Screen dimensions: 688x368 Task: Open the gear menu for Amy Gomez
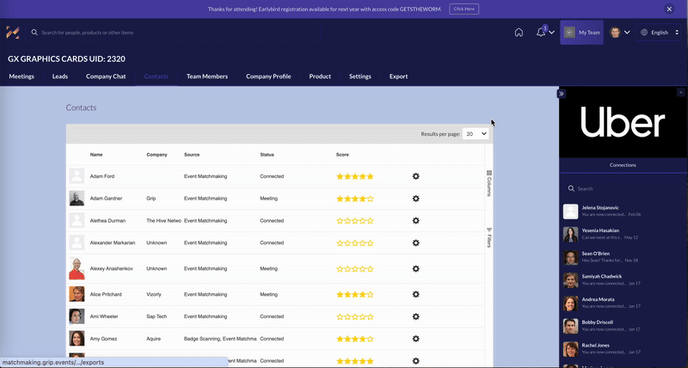click(x=416, y=339)
